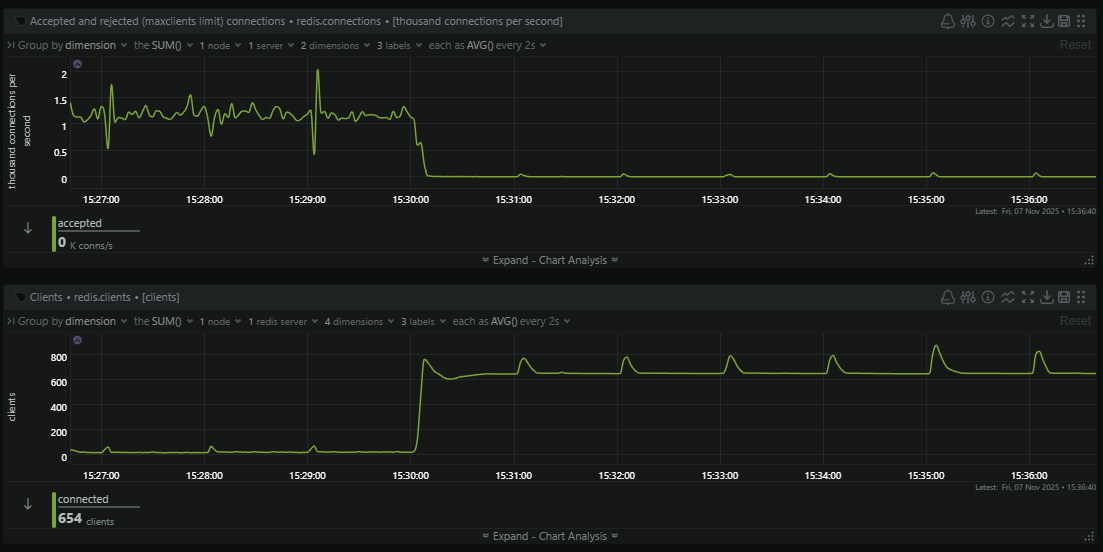Toggle the accepted dimension in legend
Image resolution: width=1103 pixels, height=552 pixels.
[79, 223]
